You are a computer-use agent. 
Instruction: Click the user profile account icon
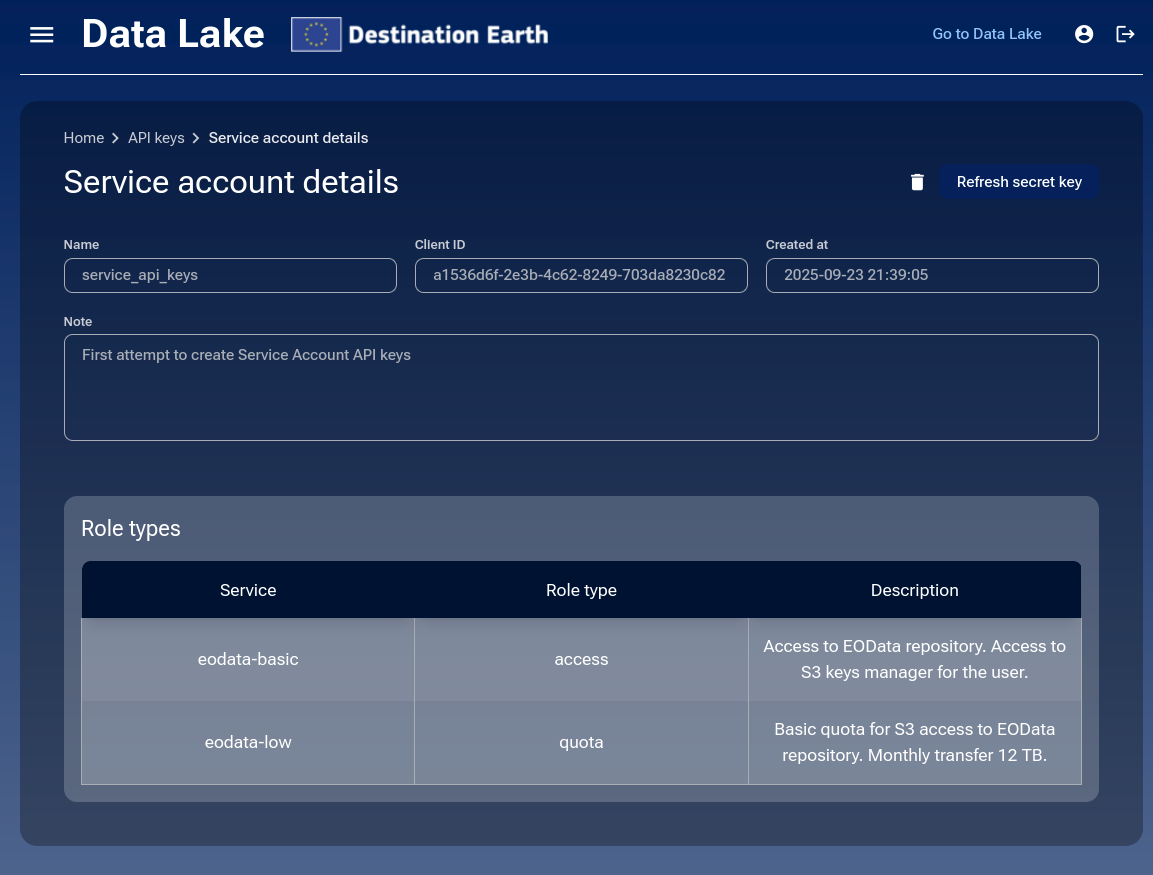[x=1084, y=34]
